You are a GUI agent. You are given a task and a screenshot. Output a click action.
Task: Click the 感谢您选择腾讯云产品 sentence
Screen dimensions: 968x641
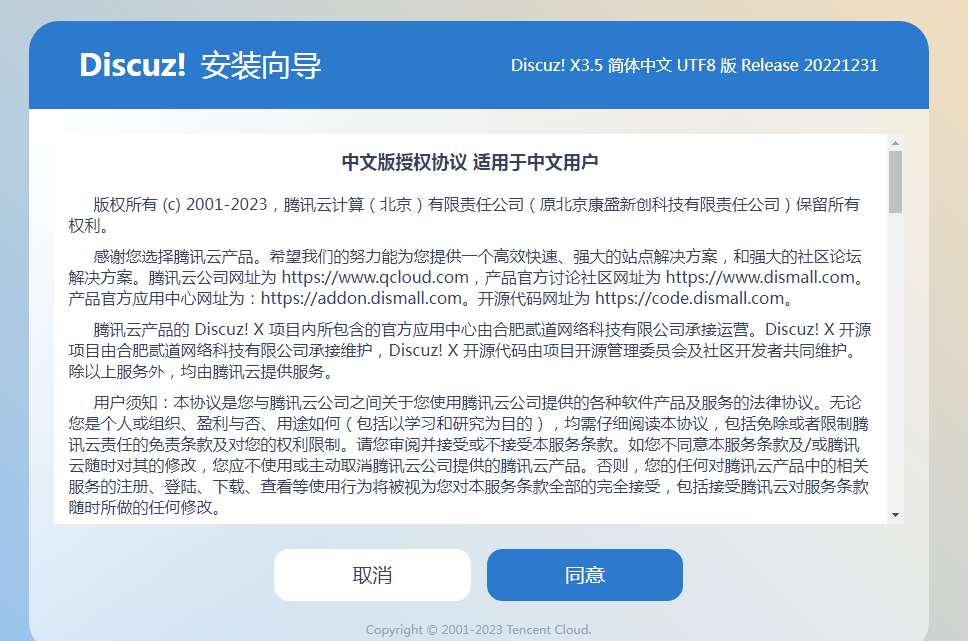[x=173, y=256]
